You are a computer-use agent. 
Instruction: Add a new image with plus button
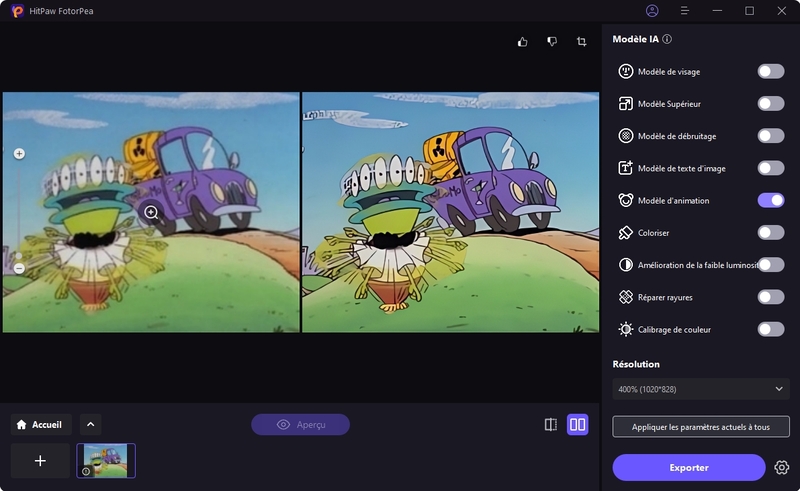coord(40,461)
